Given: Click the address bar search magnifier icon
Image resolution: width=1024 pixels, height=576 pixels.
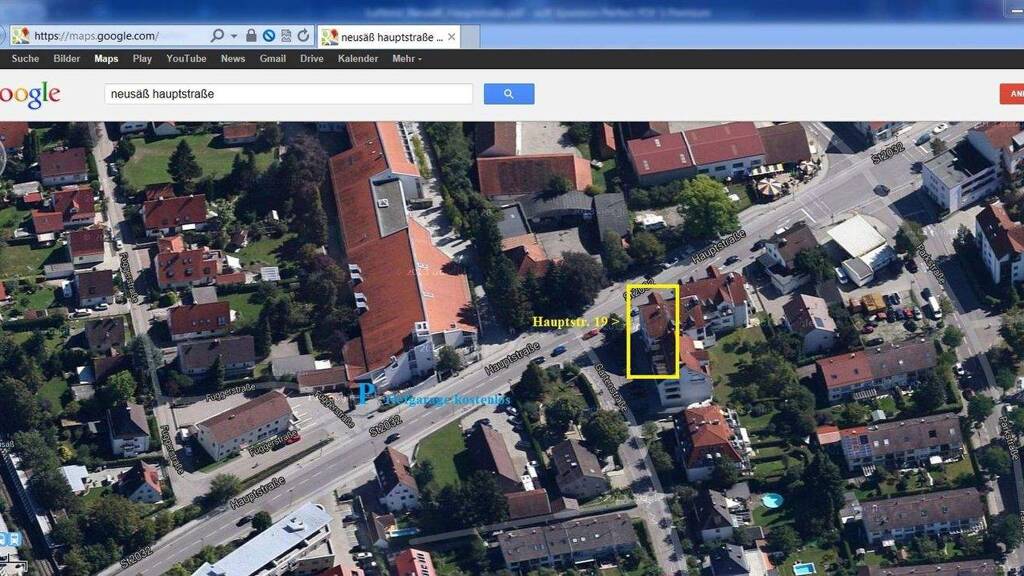Looking at the screenshot, I should (x=217, y=36).
